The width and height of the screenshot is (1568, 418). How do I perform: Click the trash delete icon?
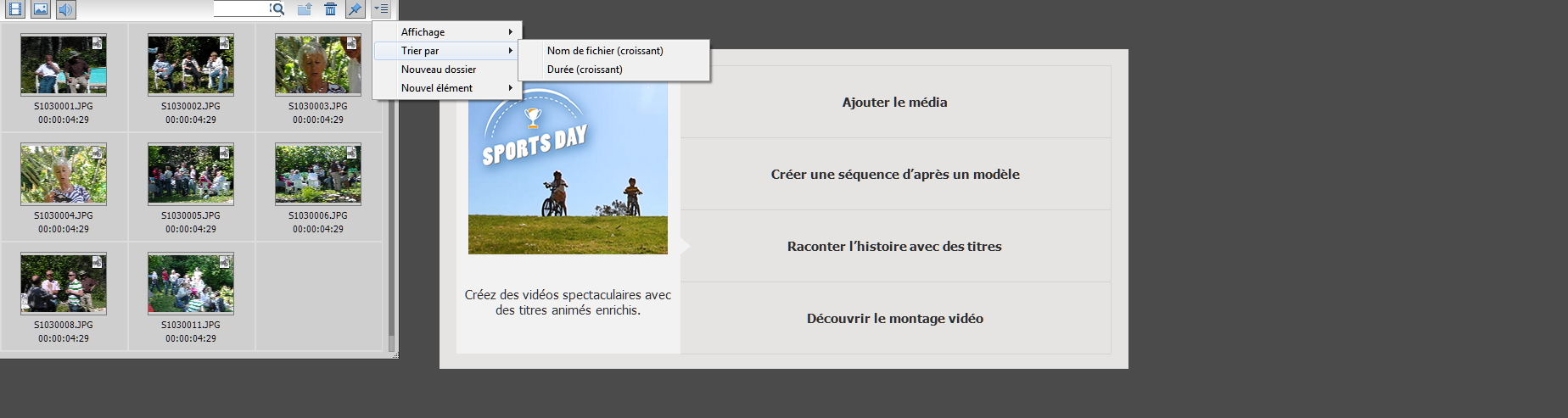pyautogui.click(x=331, y=9)
